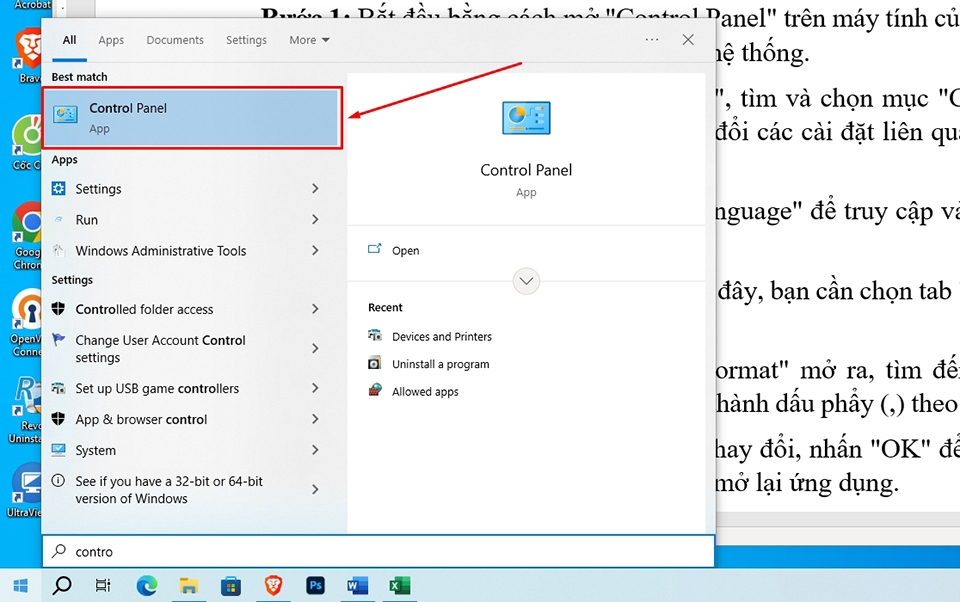Open the More filter dropdown
Viewport: 960px width, 602px height.
(309, 40)
